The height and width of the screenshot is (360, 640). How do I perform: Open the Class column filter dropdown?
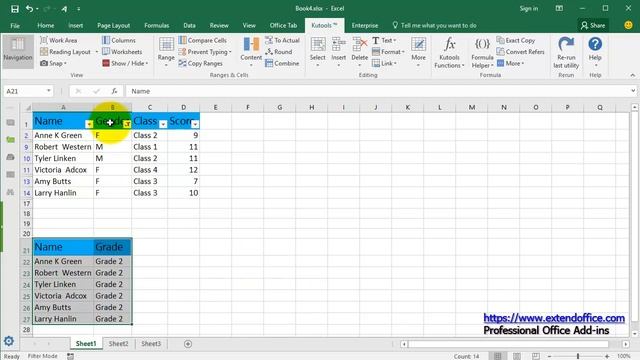point(163,124)
